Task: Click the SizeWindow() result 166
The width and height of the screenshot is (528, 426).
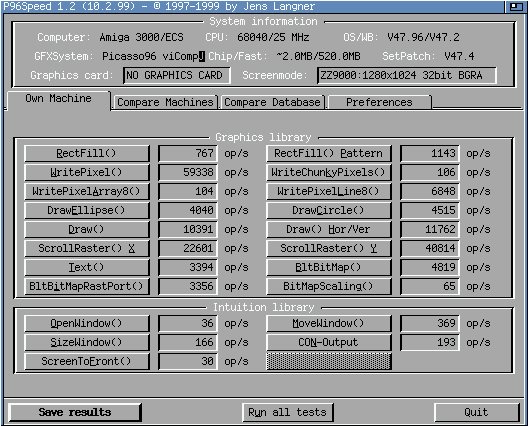Action: pos(188,342)
